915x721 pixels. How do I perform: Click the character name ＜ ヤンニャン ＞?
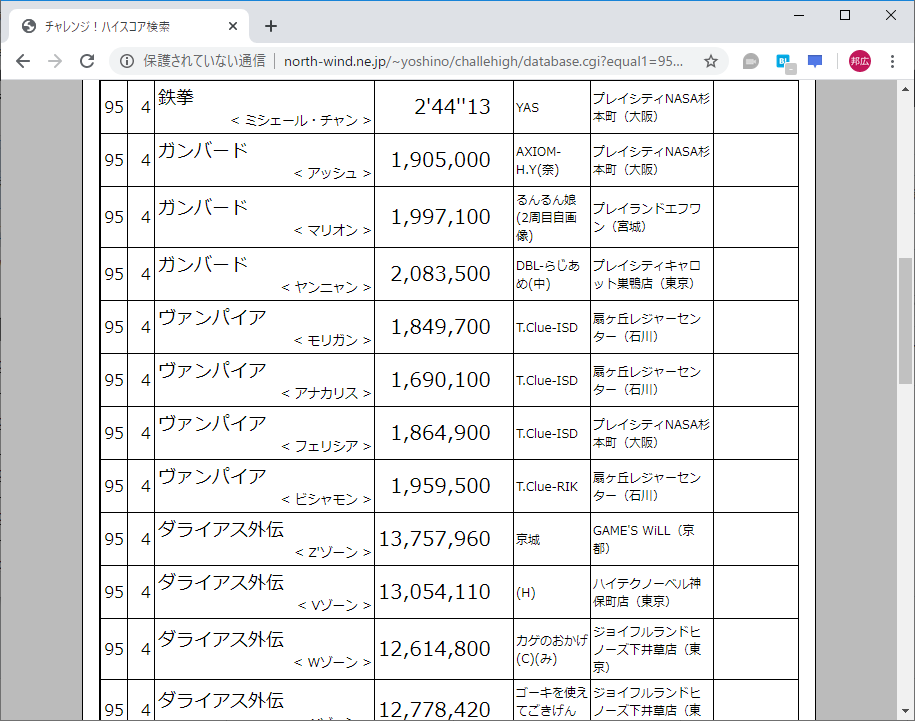[x=326, y=287]
